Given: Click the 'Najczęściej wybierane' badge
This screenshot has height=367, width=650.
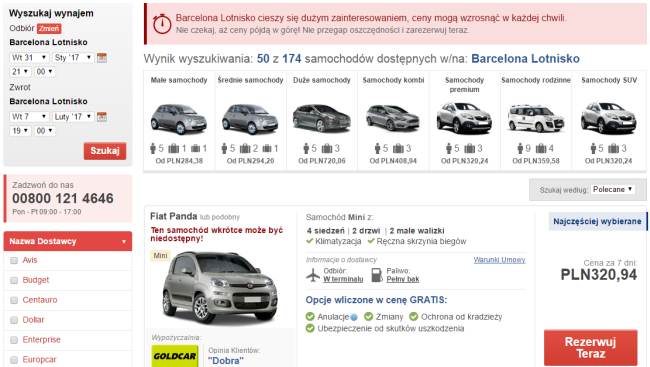Looking at the screenshot, I should pyautogui.click(x=597, y=221).
